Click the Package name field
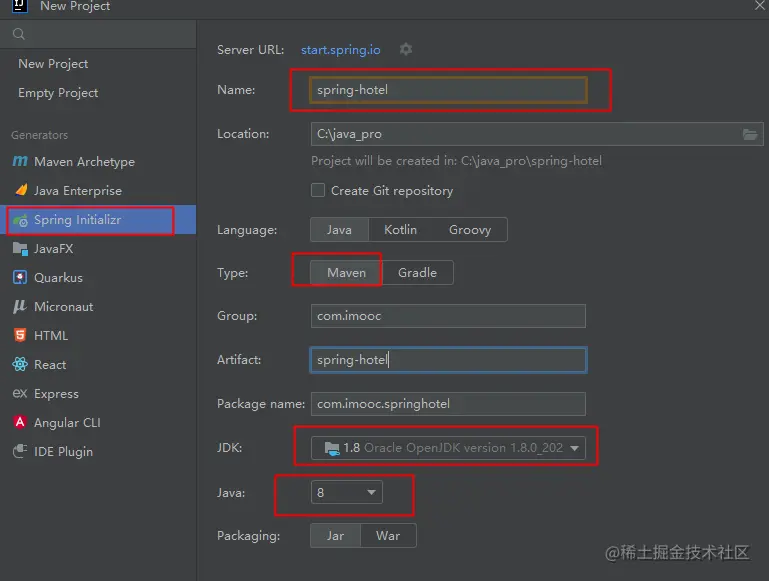 (x=448, y=404)
